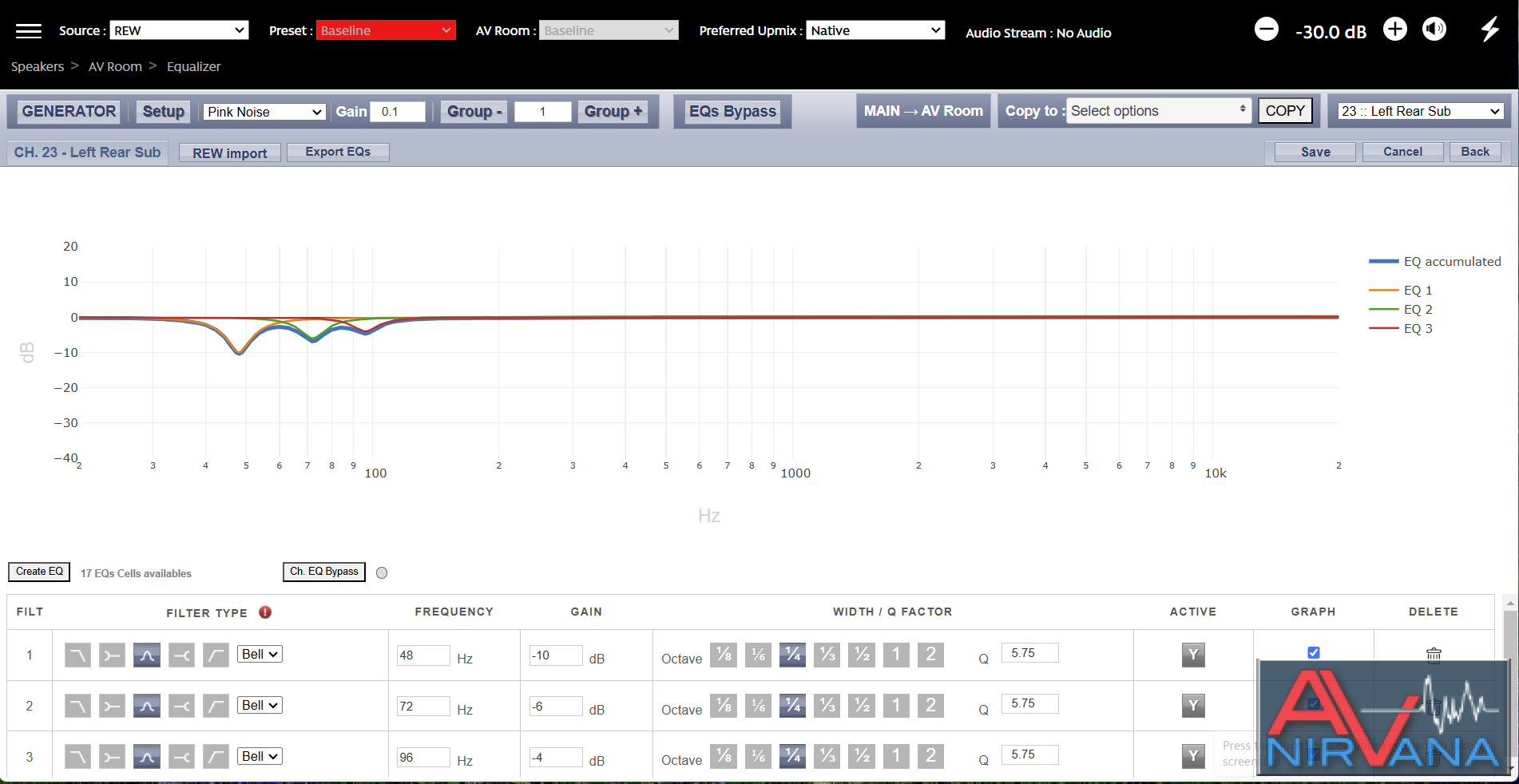Toggle EQ 3 legend visibility
Screen dimensions: 1519x784
tap(1402, 328)
